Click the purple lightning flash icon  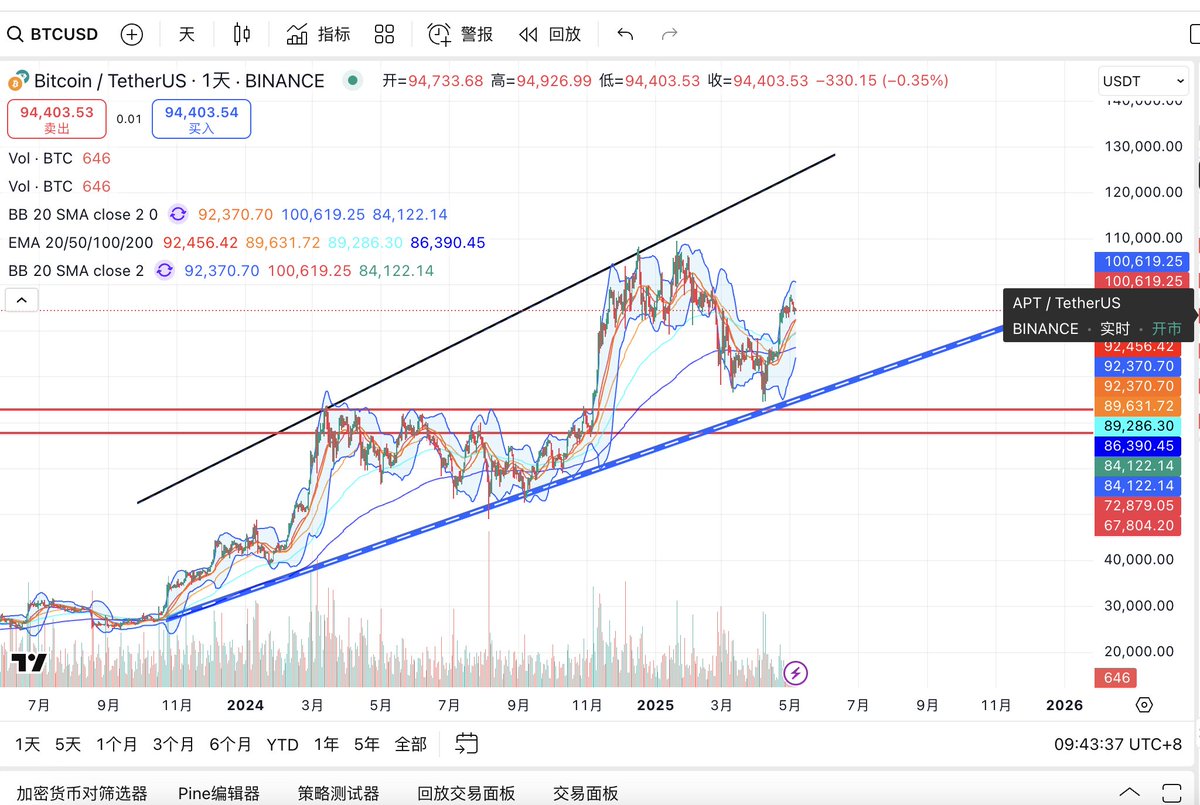pyautogui.click(x=795, y=673)
